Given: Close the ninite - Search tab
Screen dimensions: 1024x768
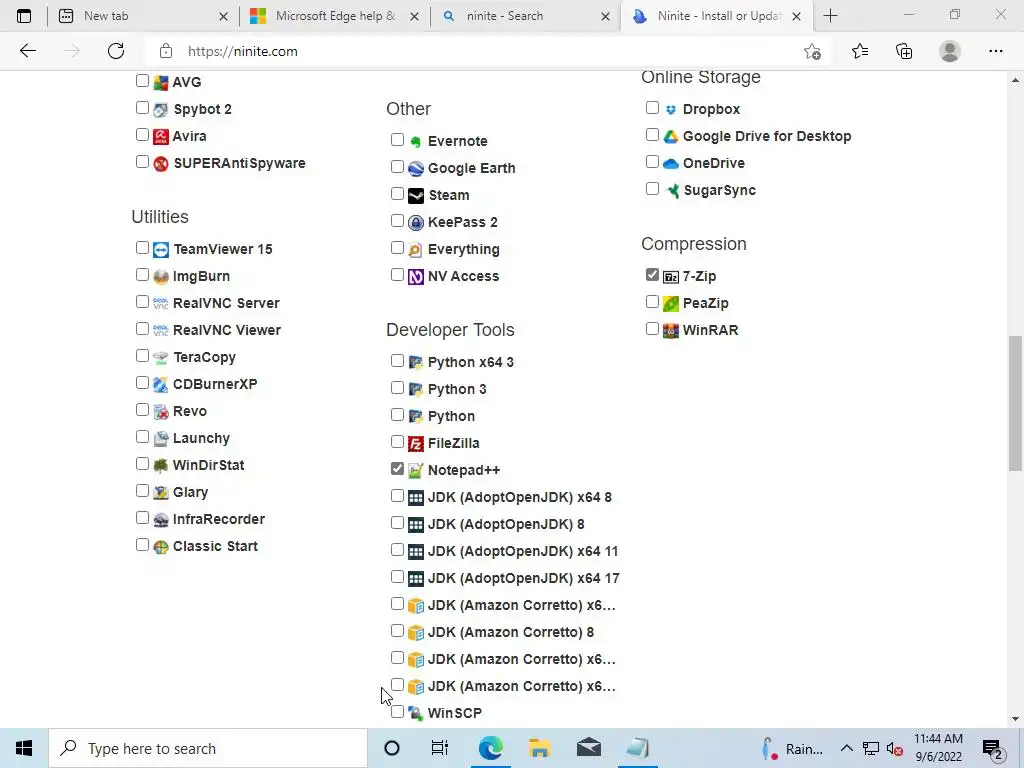Looking at the screenshot, I should point(605,16).
